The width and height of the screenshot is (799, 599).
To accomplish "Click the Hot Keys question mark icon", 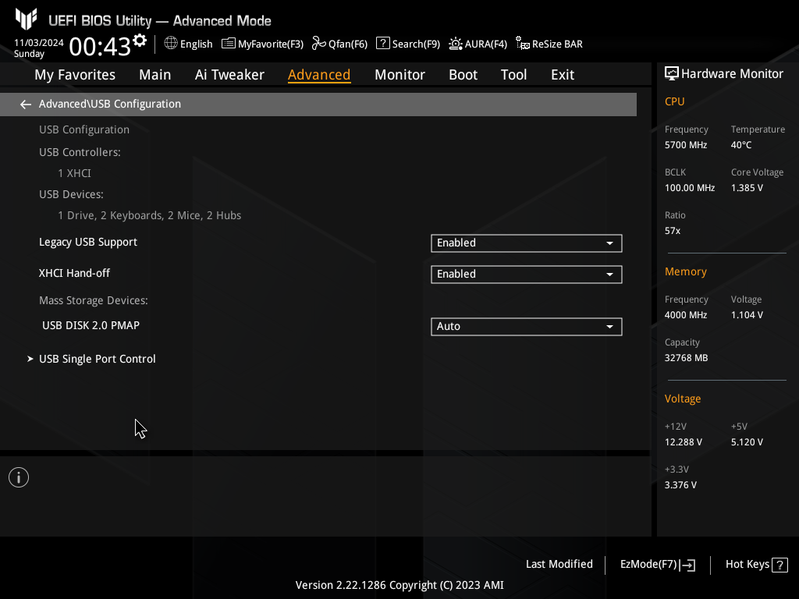I will 780,565.
